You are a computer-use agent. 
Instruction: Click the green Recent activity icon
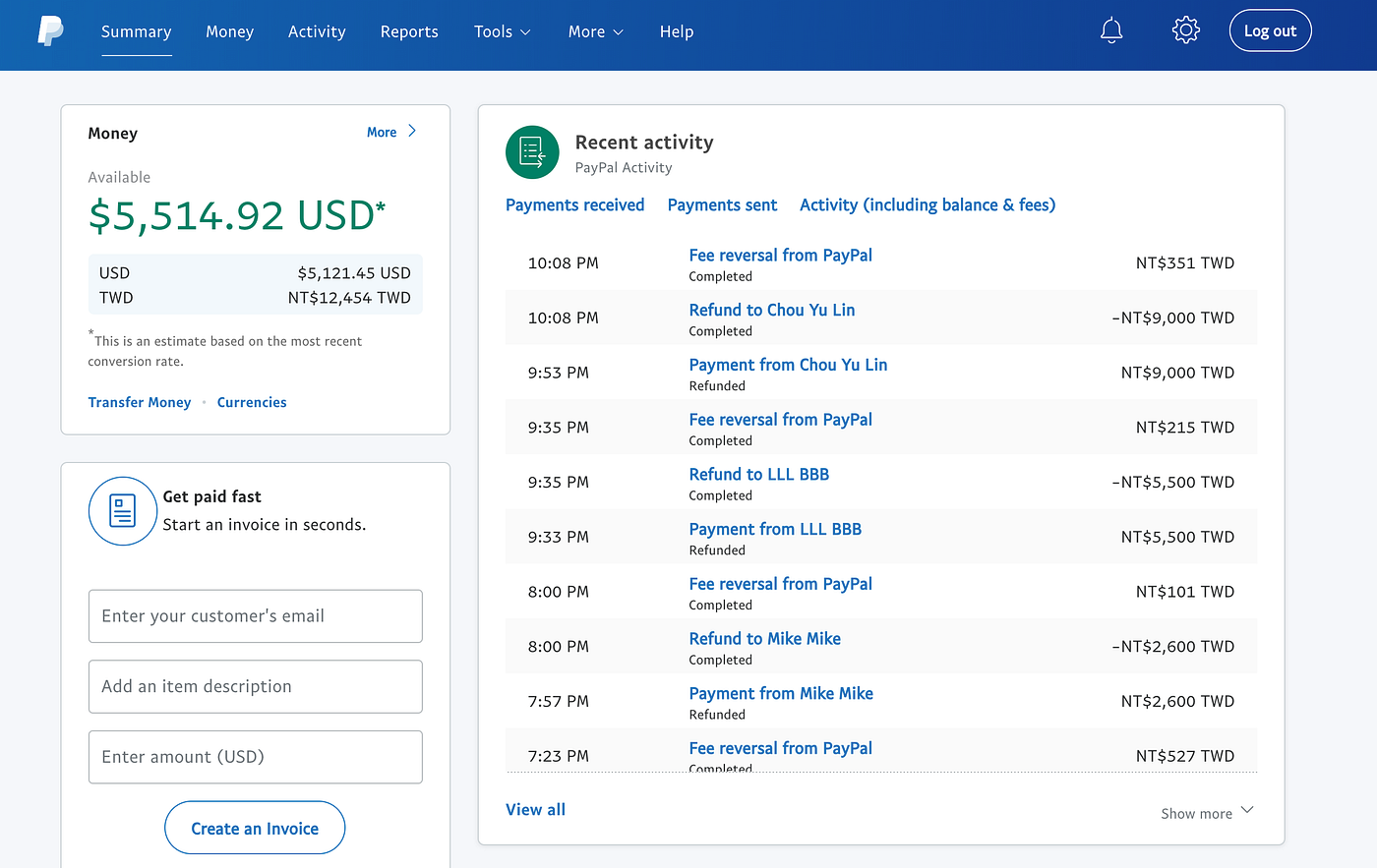point(532,151)
